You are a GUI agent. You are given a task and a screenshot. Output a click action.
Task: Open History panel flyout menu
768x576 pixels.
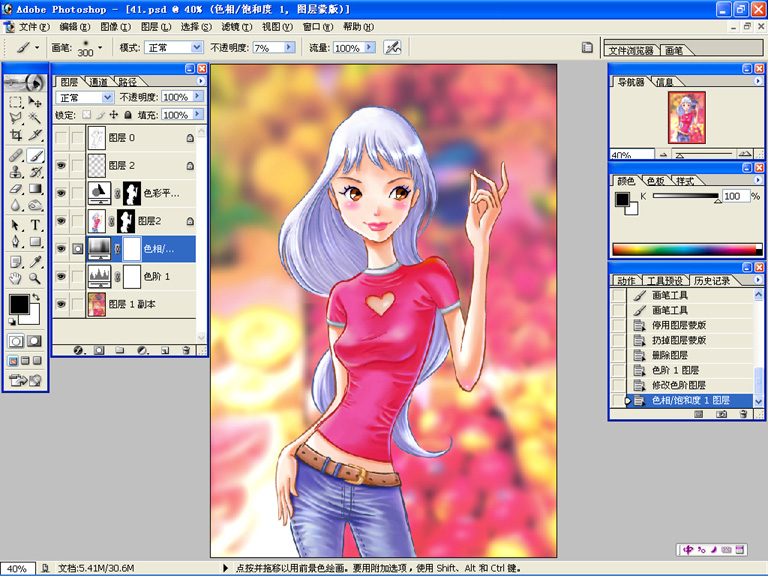click(x=758, y=280)
